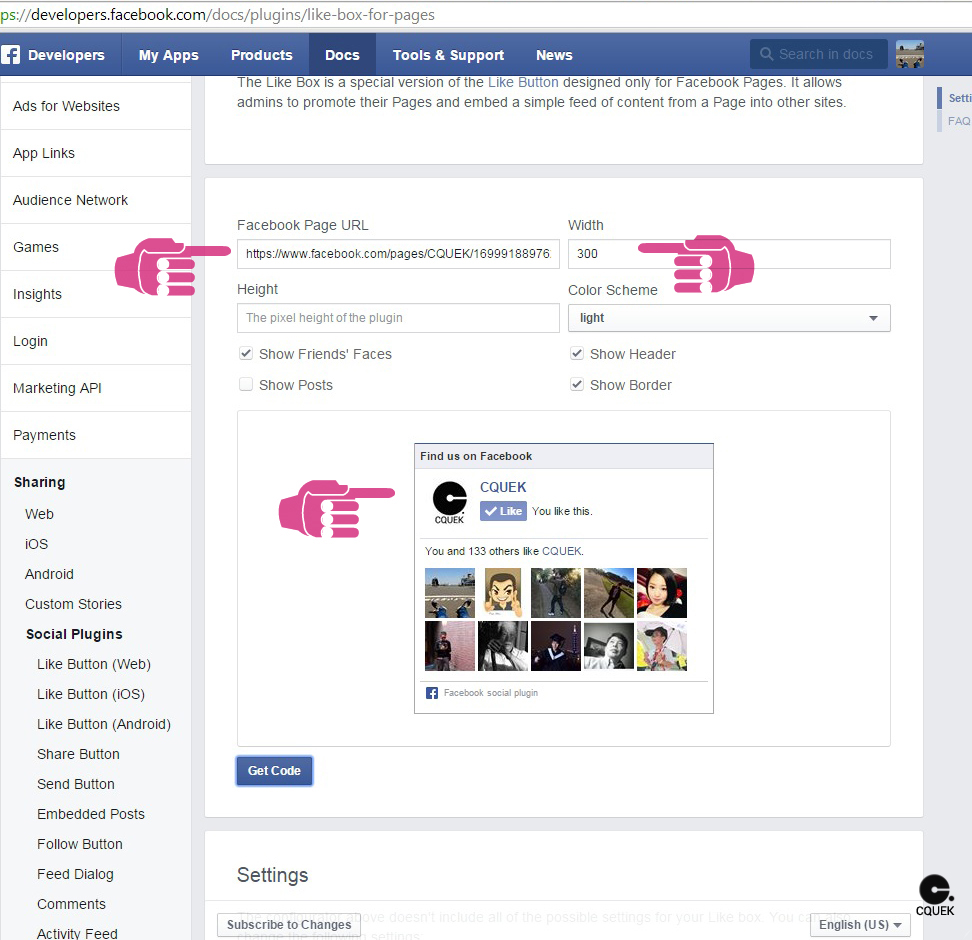Open the English (US) language dropdown
Image resolution: width=972 pixels, height=940 pixels.
click(x=860, y=924)
